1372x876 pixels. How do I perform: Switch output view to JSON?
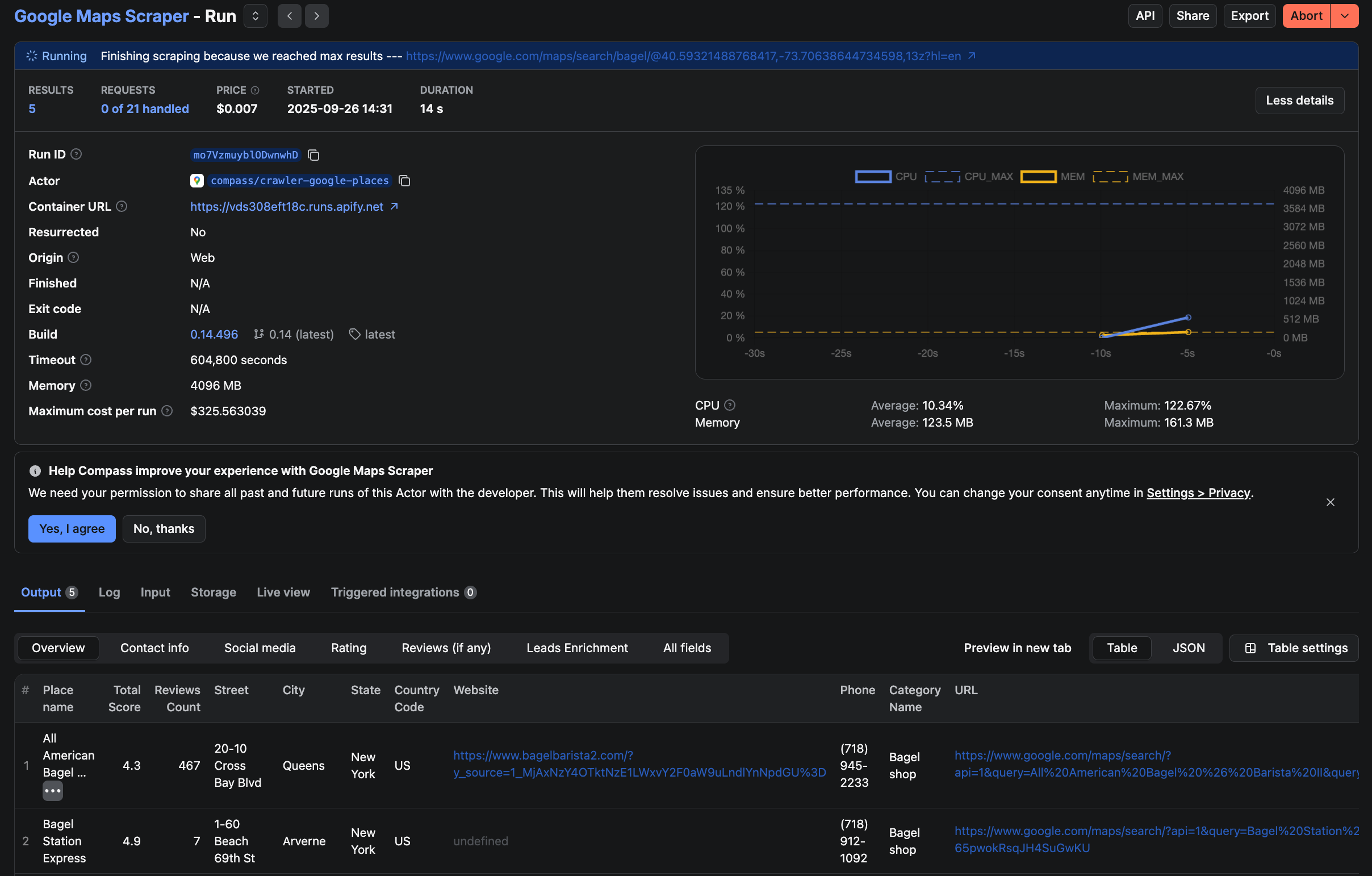pyautogui.click(x=1189, y=648)
